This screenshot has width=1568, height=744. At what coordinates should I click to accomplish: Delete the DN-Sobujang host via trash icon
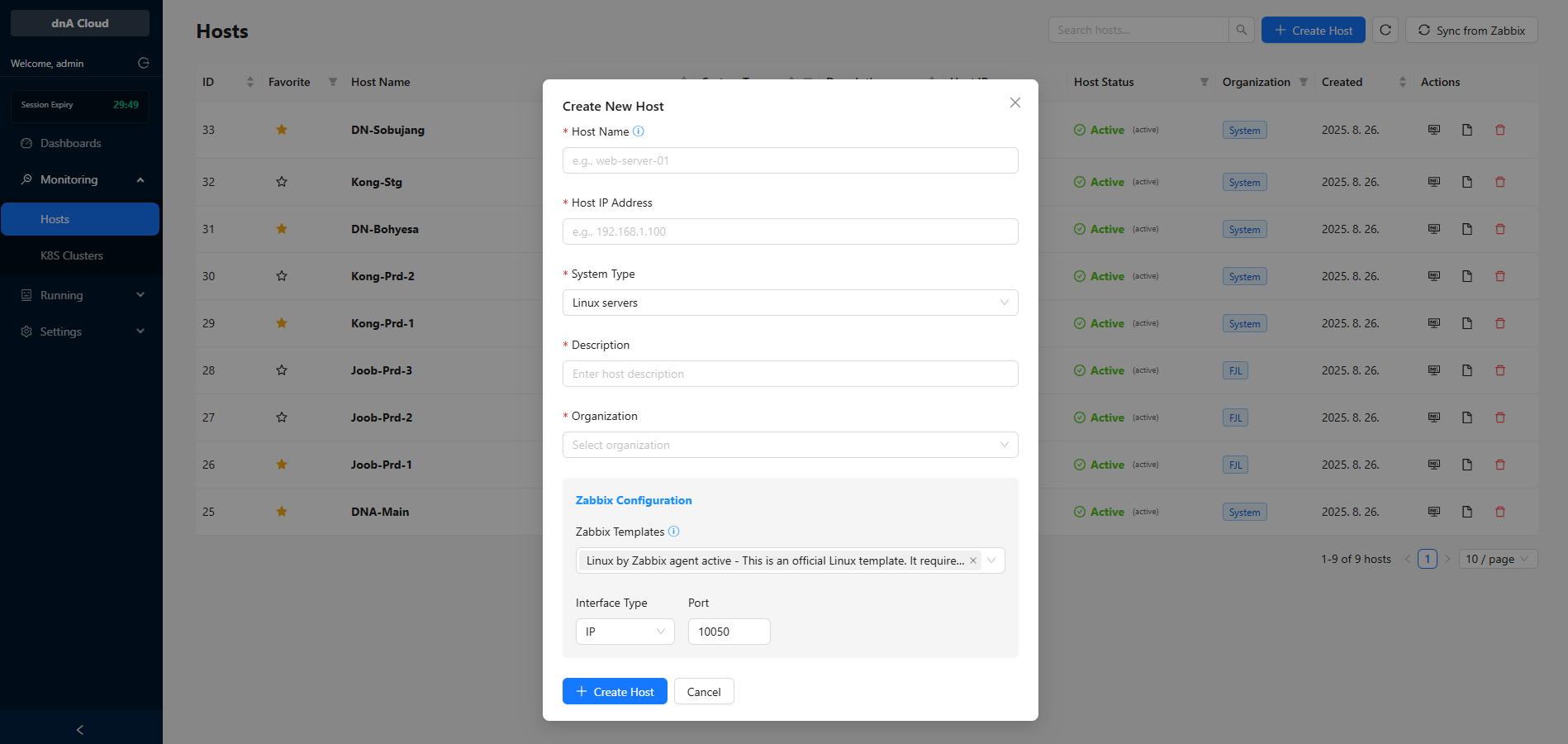(1500, 130)
